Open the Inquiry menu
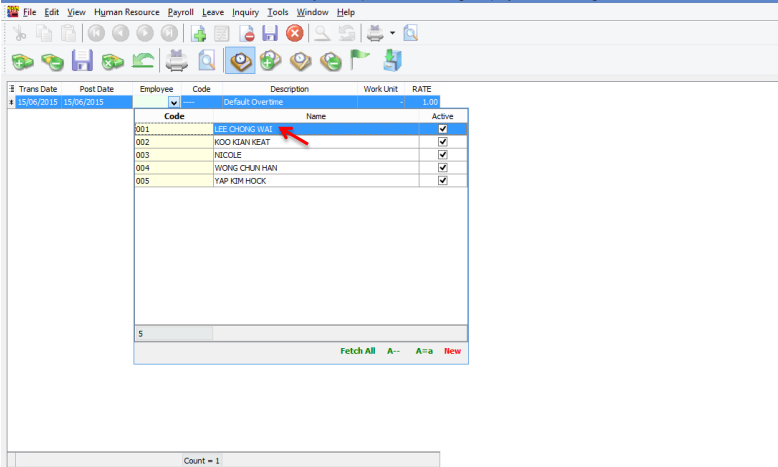The height and width of the screenshot is (467, 778). tap(246, 12)
